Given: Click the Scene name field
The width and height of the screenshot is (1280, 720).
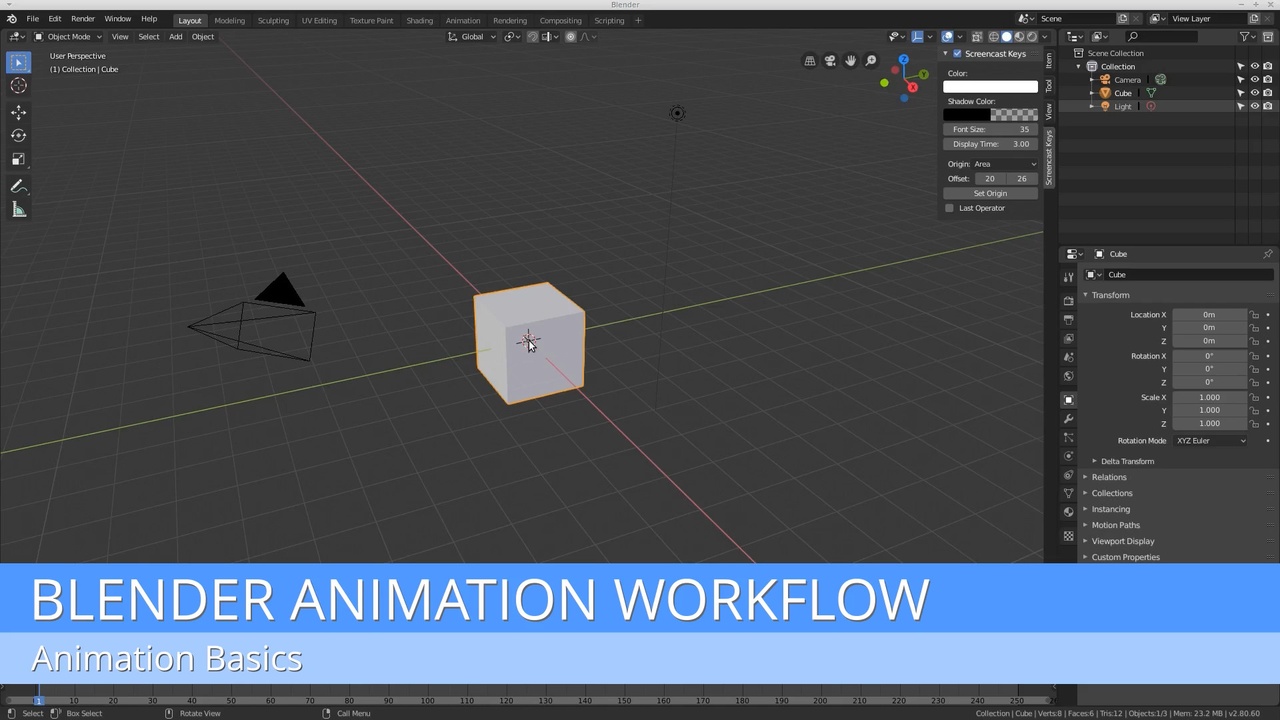Looking at the screenshot, I should 1075,19.
